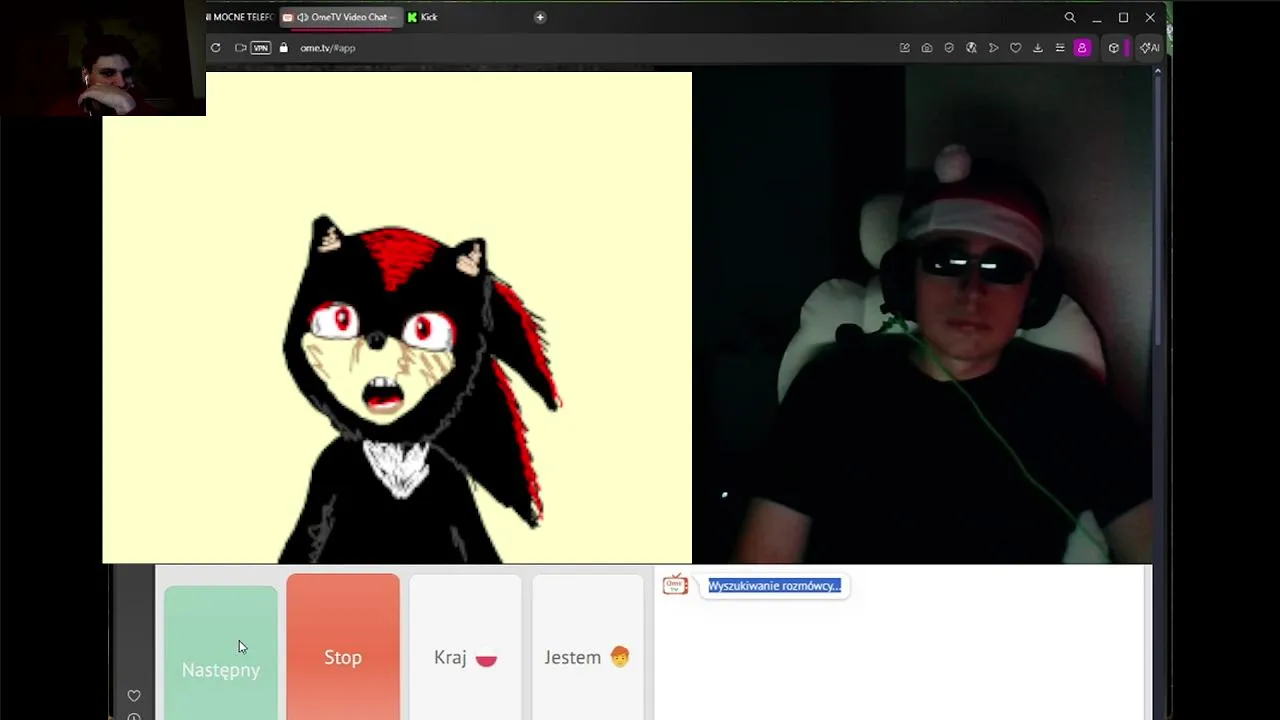Click the streamer facecam overlay
The image size is (1280, 720).
[x=103, y=58]
